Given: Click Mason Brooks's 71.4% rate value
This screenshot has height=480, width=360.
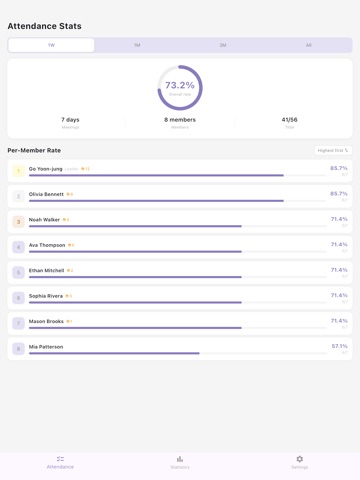Looking at the screenshot, I should [x=339, y=321].
